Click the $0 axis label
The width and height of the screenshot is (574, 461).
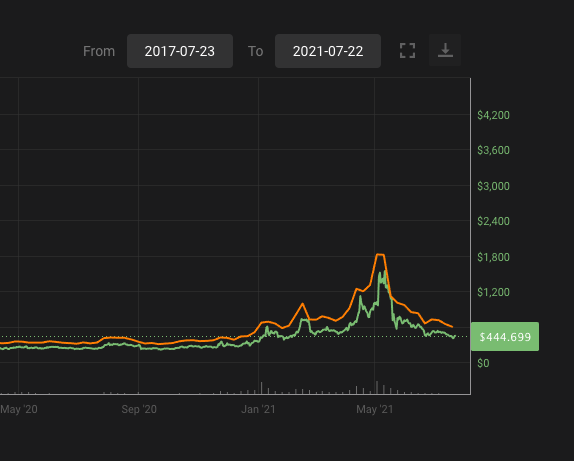483,363
